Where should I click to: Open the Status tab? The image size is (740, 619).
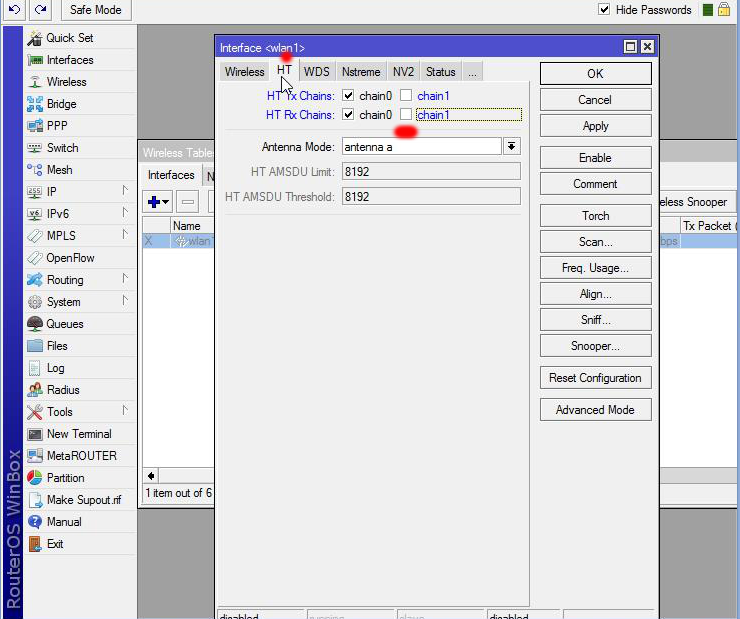tap(441, 72)
